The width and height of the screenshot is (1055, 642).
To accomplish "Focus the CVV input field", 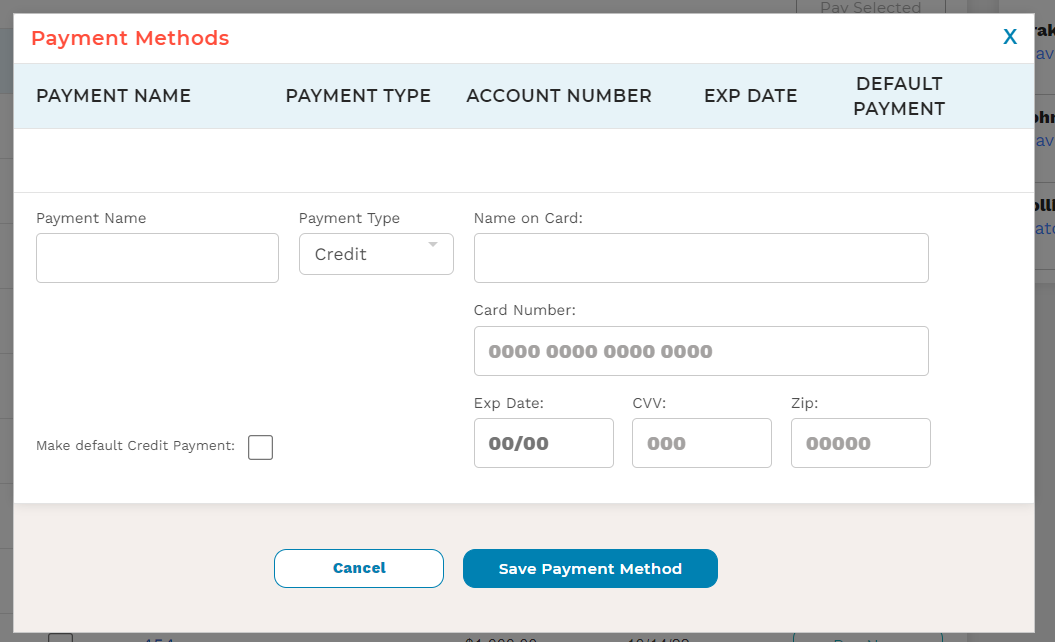I will pos(701,443).
